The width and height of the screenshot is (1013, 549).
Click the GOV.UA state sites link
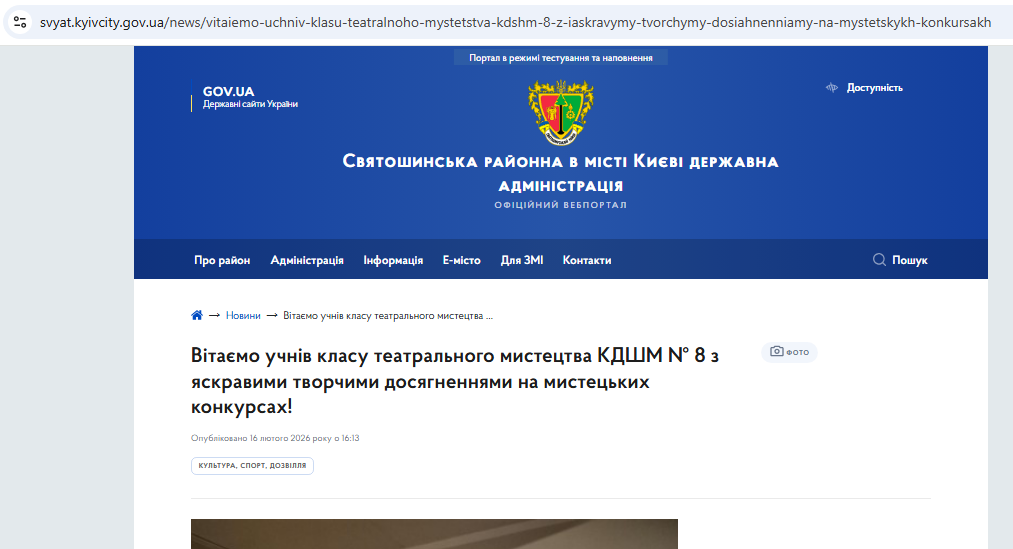click(250, 97)
